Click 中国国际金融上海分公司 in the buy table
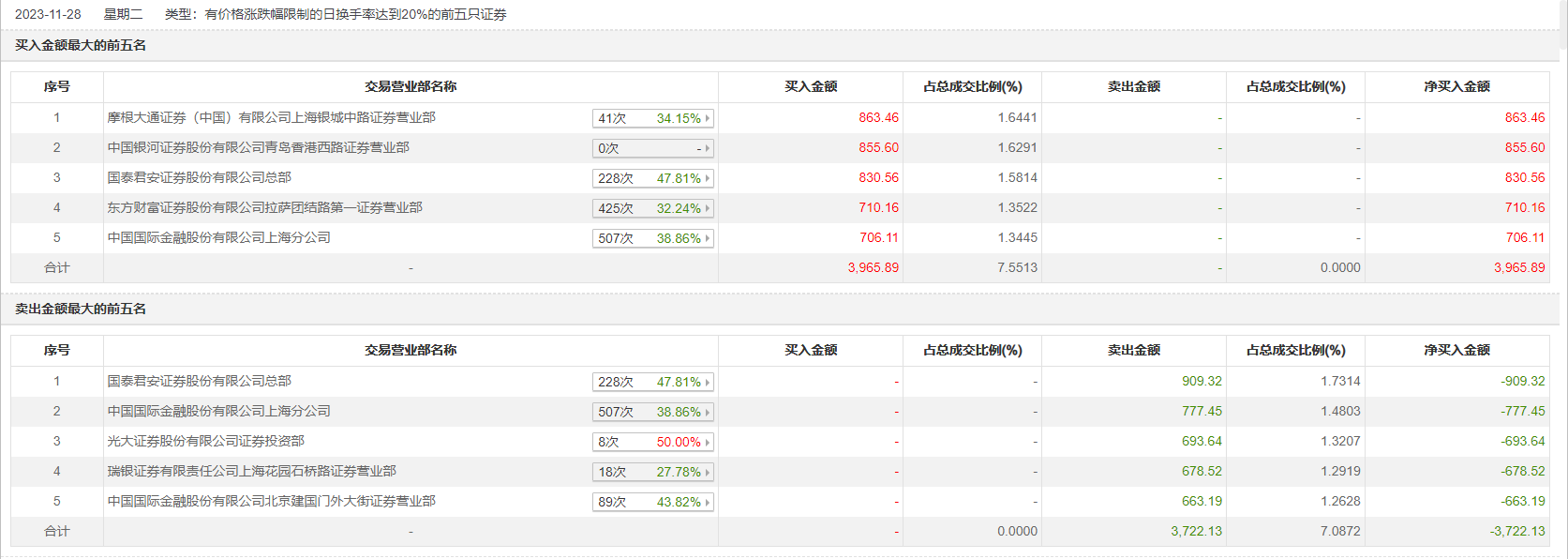This screenshot has height=559, width=1568. click(x=218, y=237)
